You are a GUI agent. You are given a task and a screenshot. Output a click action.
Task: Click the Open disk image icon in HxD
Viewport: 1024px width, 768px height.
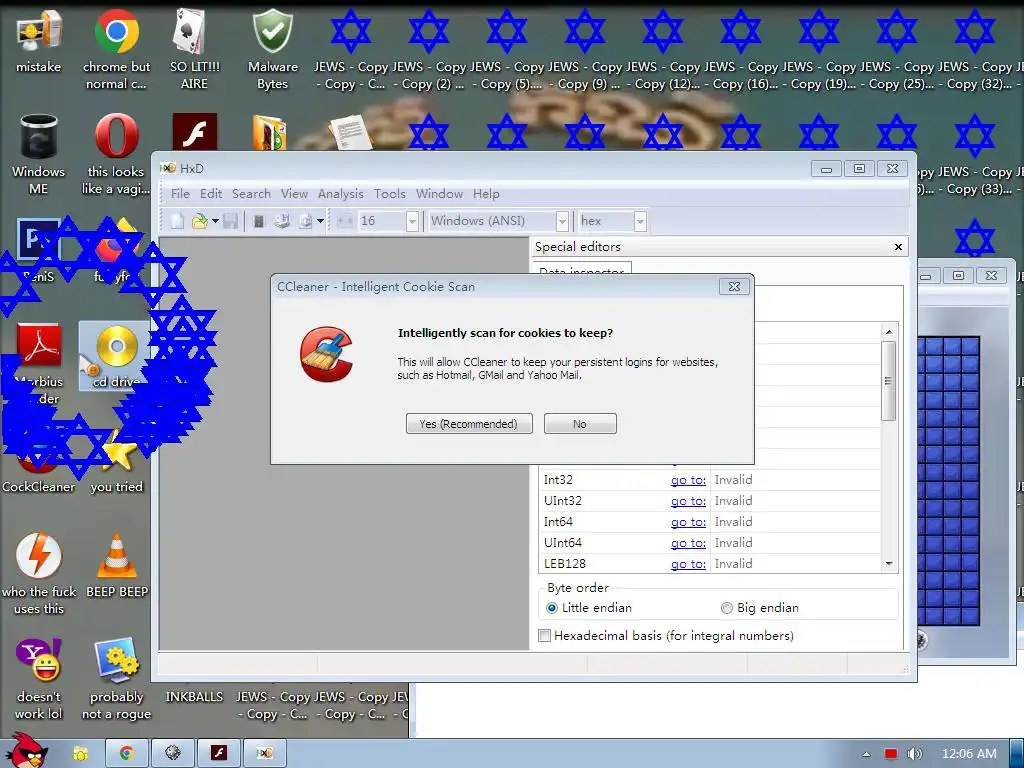point(306,221)
